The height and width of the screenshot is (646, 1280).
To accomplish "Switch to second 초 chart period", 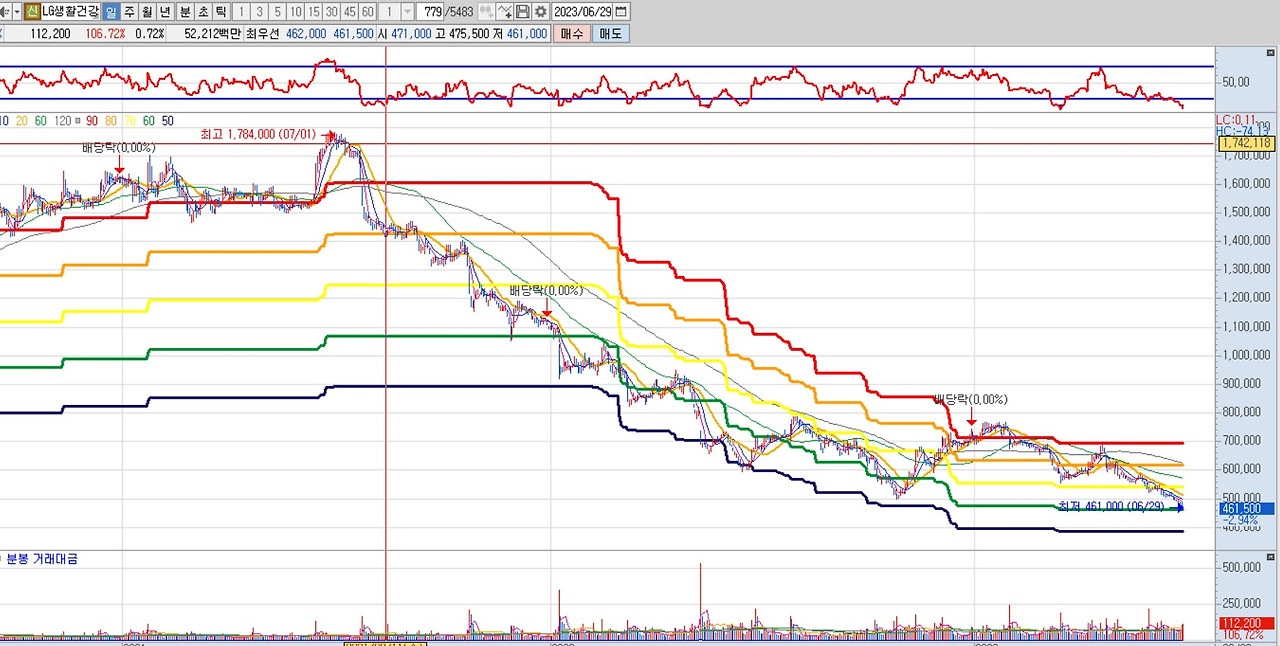I will tap(203, 11).
